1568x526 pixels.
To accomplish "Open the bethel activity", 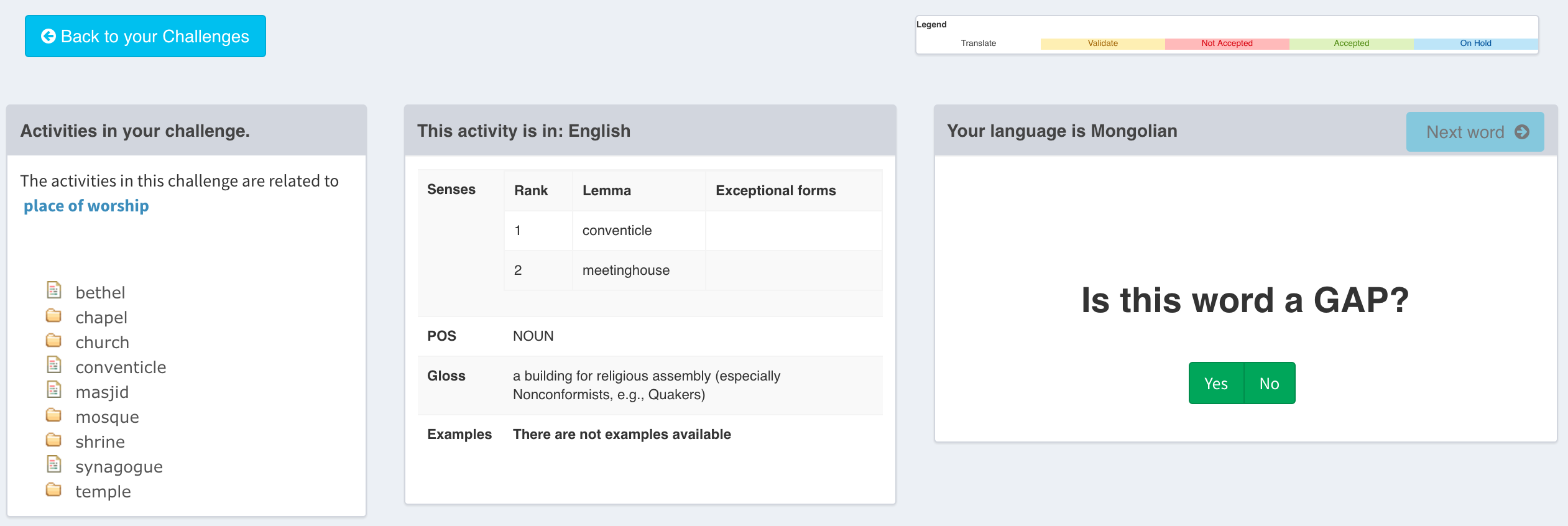I will pos(100,292).
